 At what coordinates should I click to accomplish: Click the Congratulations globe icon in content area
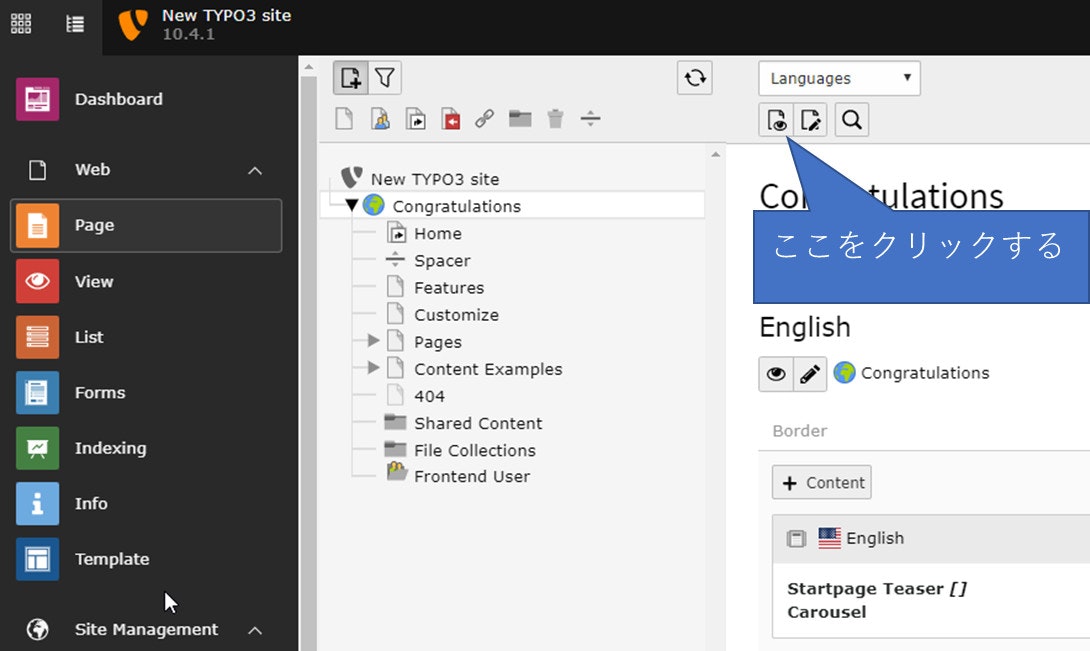(x=844, y=373)
